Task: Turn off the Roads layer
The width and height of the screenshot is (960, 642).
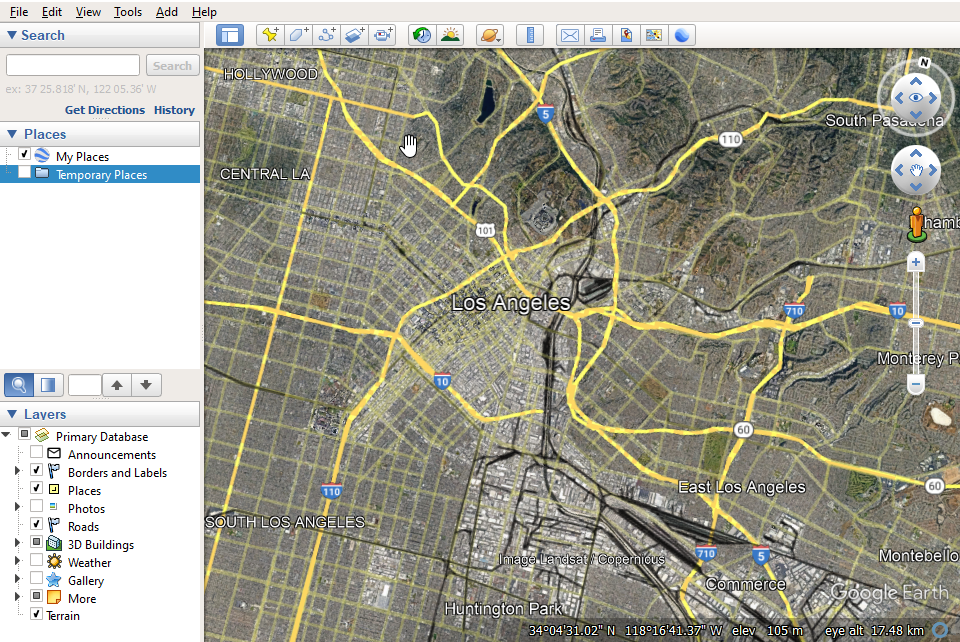Action: point(37,524)
